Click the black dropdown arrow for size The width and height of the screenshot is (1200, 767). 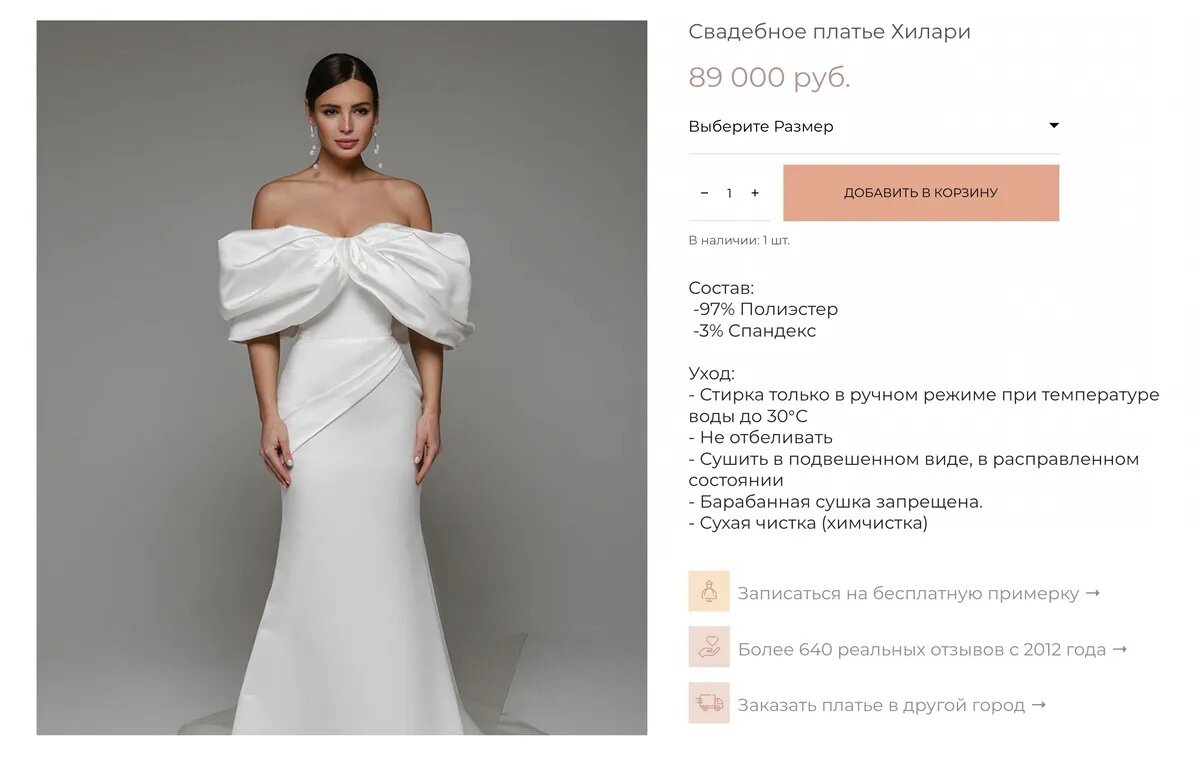coord(1053,126)
